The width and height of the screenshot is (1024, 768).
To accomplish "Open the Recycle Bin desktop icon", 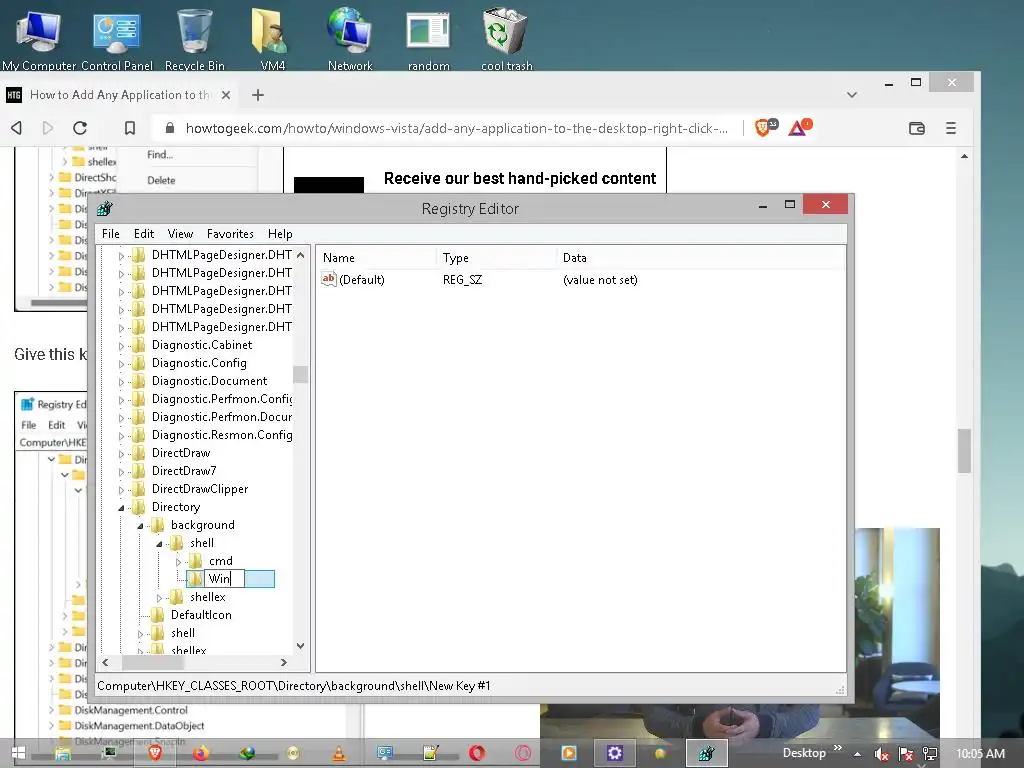I will pos(195,38).
